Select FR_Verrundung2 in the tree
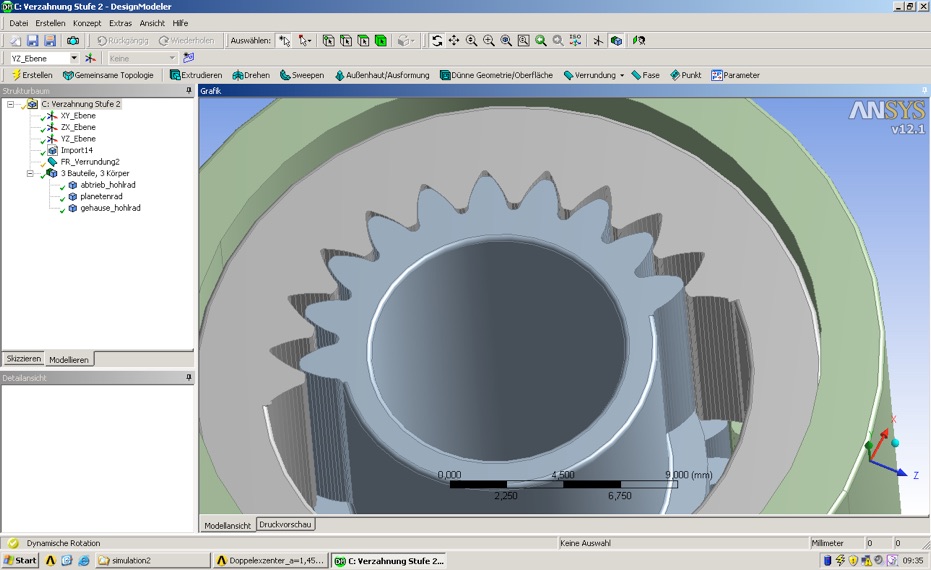The height and width of the screenshot is (570, 931). [90, 162]
